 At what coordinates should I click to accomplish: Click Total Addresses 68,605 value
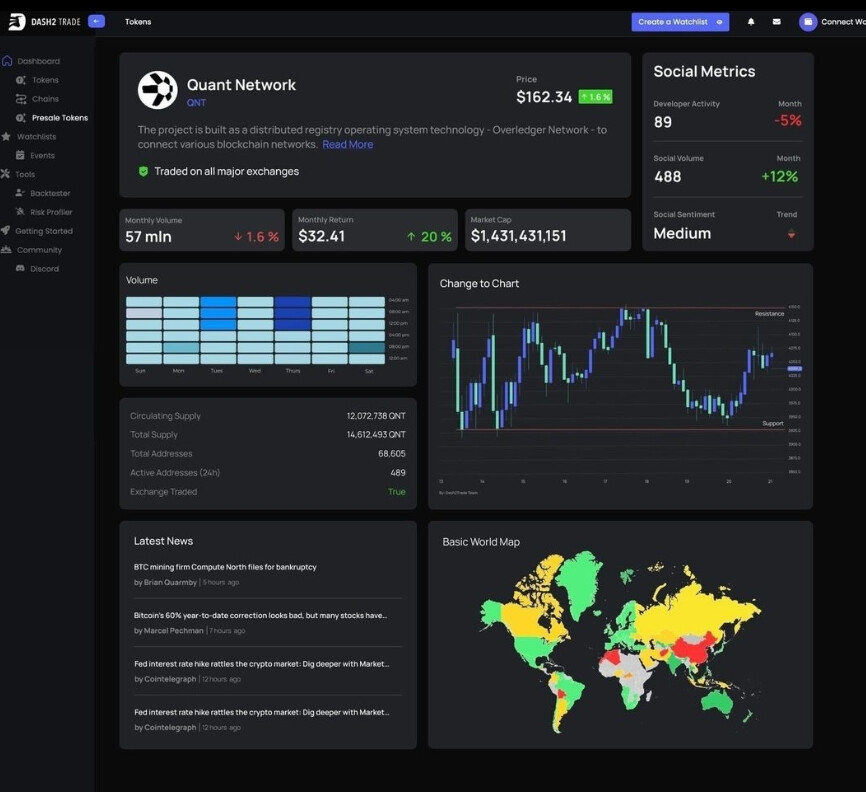click(x=392, y=453)
